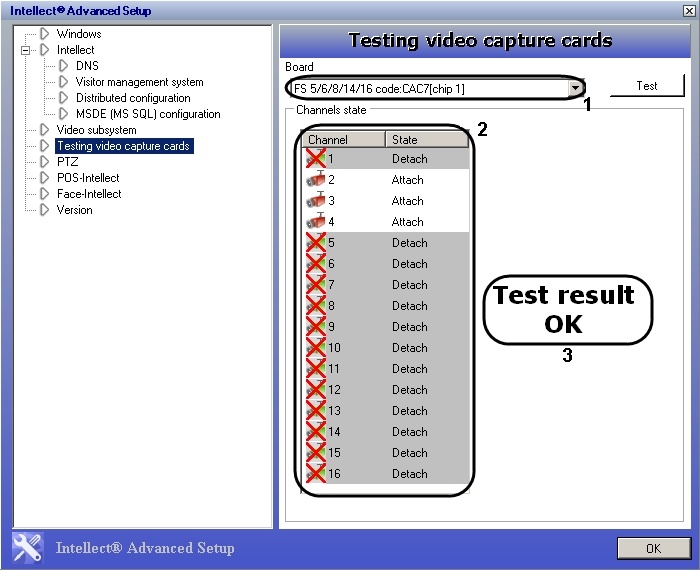This screenshot has height=570, width=700.
Task: Start the board Test
Action: pyautogui.click(x=647, y=86)
